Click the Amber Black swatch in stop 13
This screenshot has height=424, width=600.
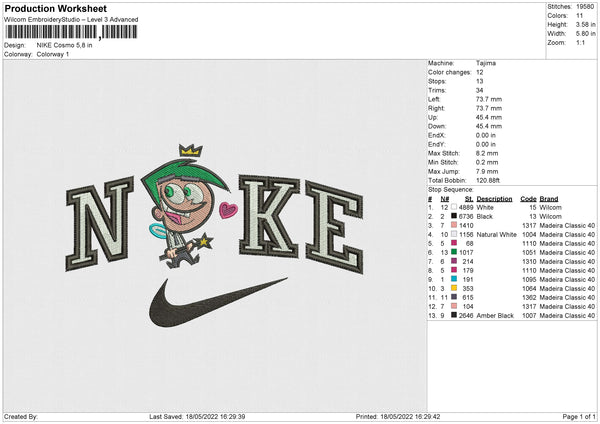454,315
